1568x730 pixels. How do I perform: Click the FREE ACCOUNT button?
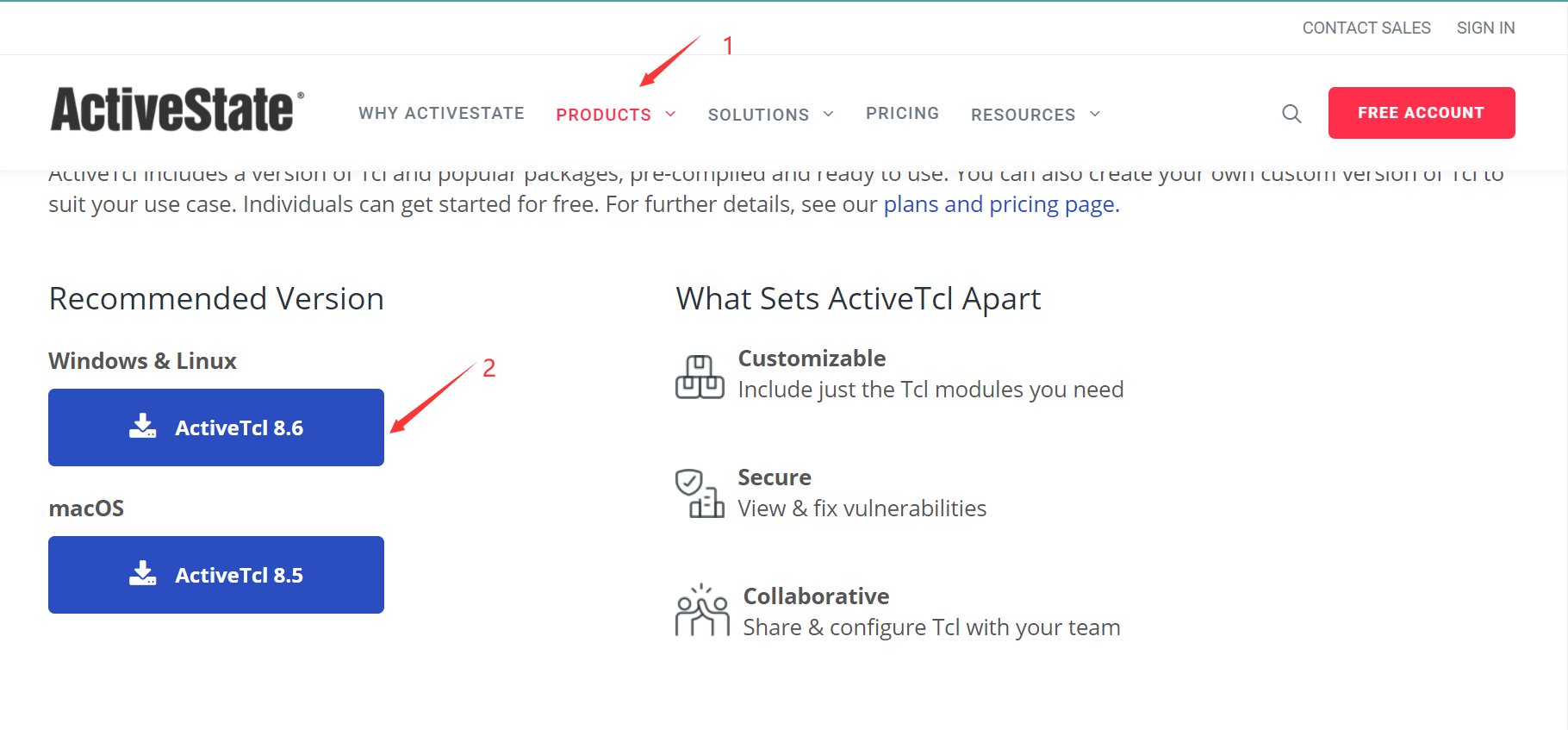coord(1421,112)
